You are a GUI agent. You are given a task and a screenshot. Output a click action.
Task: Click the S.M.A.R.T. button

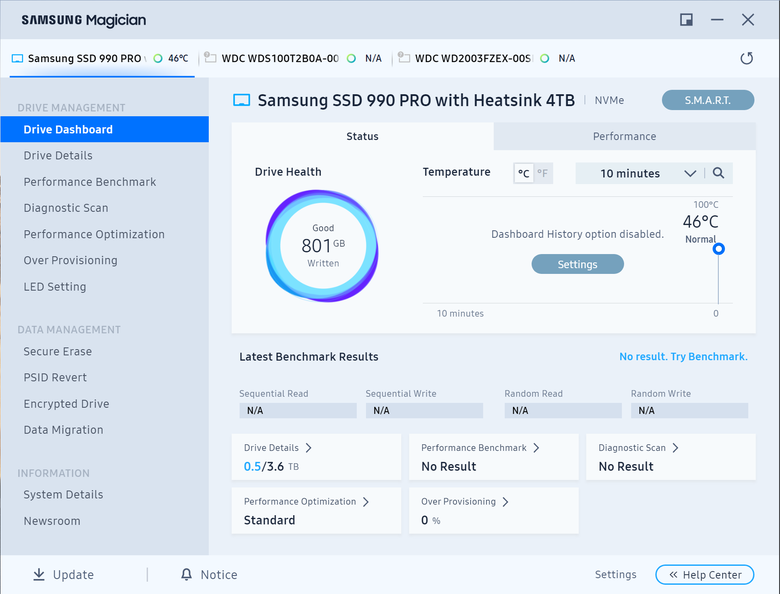707,100
